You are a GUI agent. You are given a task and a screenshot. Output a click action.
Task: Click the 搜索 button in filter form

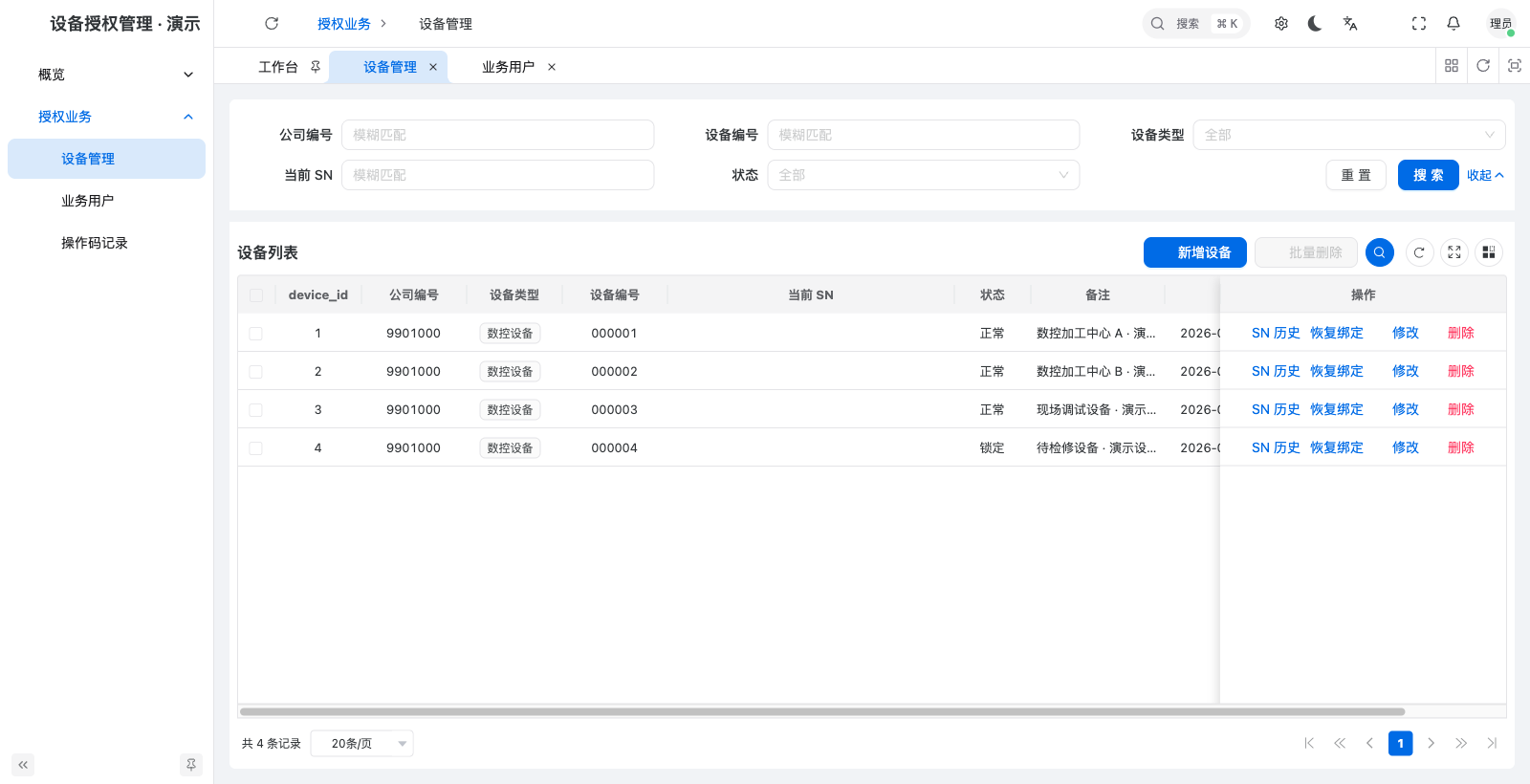1429,175
